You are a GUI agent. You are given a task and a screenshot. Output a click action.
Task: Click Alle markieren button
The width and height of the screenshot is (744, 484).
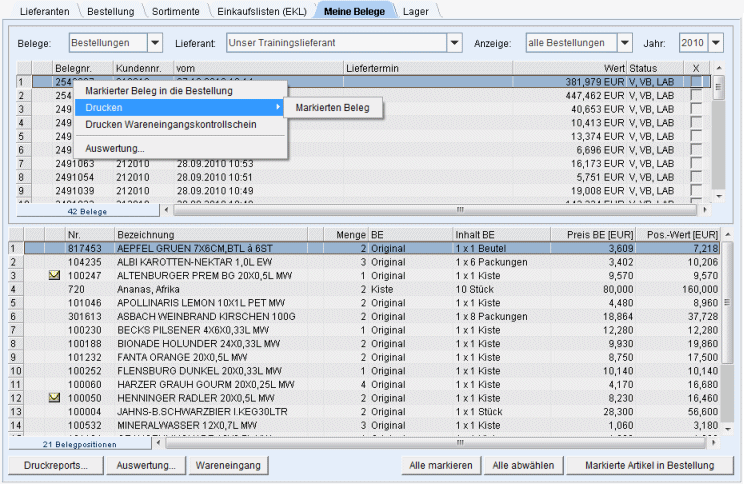click(x=439, y=465)
